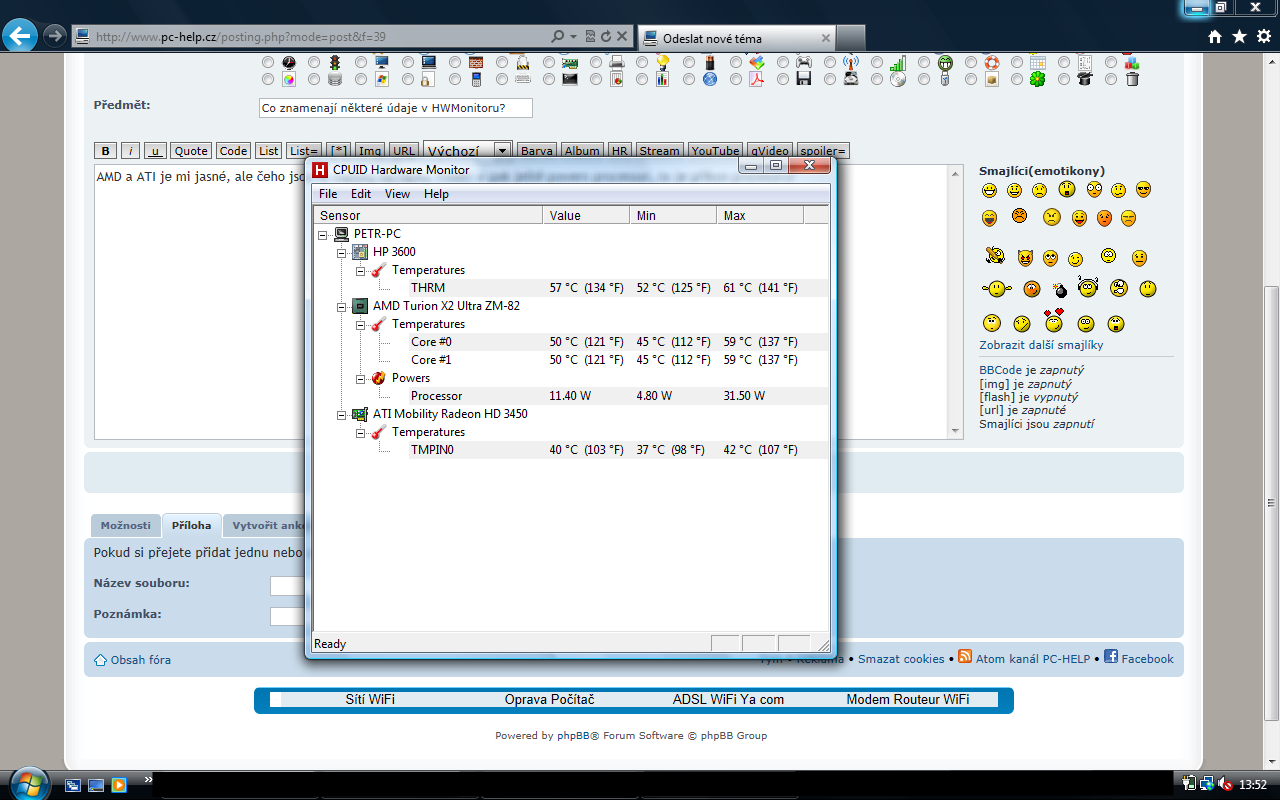Select radio button beside floppy disk icon
This screenshot has height=800, width=1280.
783,79
